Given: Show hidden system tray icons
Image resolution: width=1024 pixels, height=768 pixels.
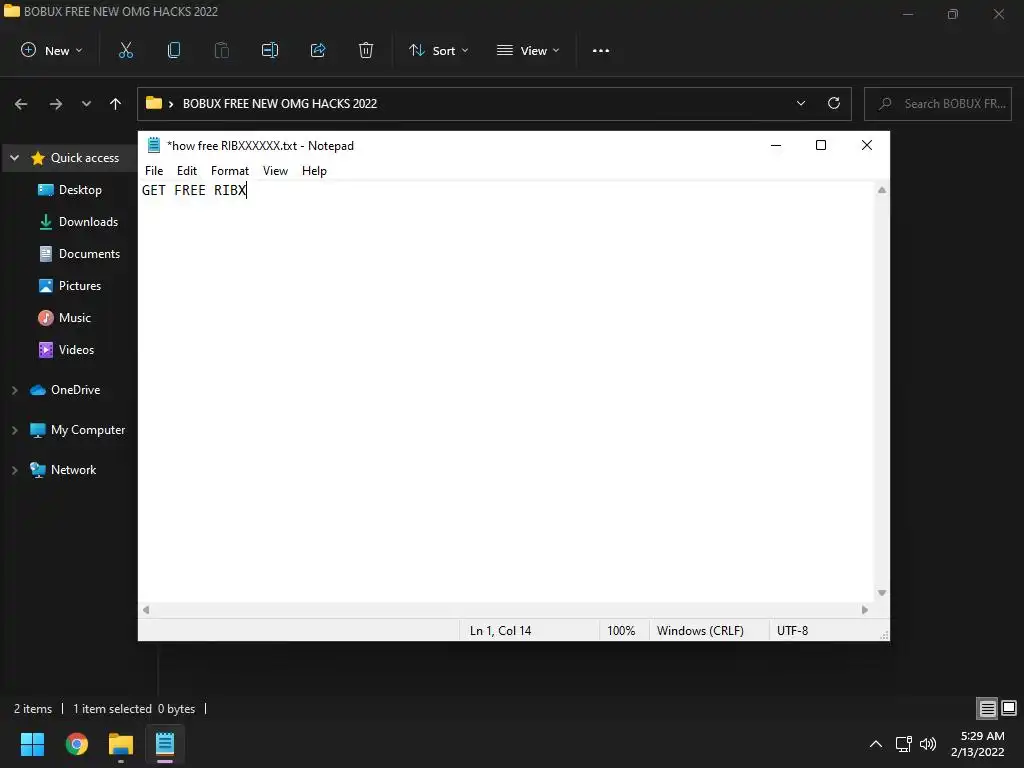Looking at the screenshot, I should coord(876,744).
